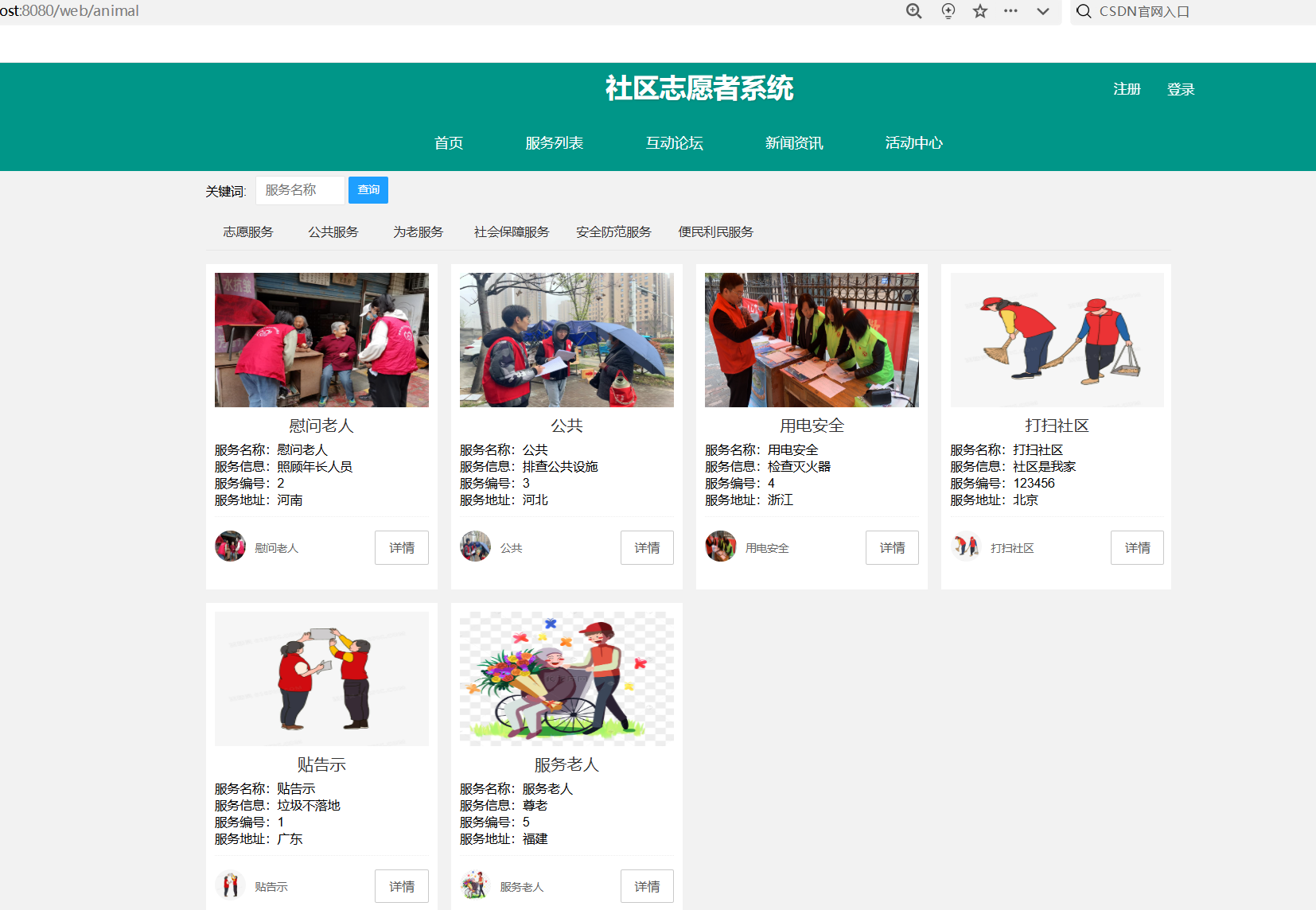Click the 注册 link in header
This screenshot has width=1316, height=910.
tap(1127, 90)
